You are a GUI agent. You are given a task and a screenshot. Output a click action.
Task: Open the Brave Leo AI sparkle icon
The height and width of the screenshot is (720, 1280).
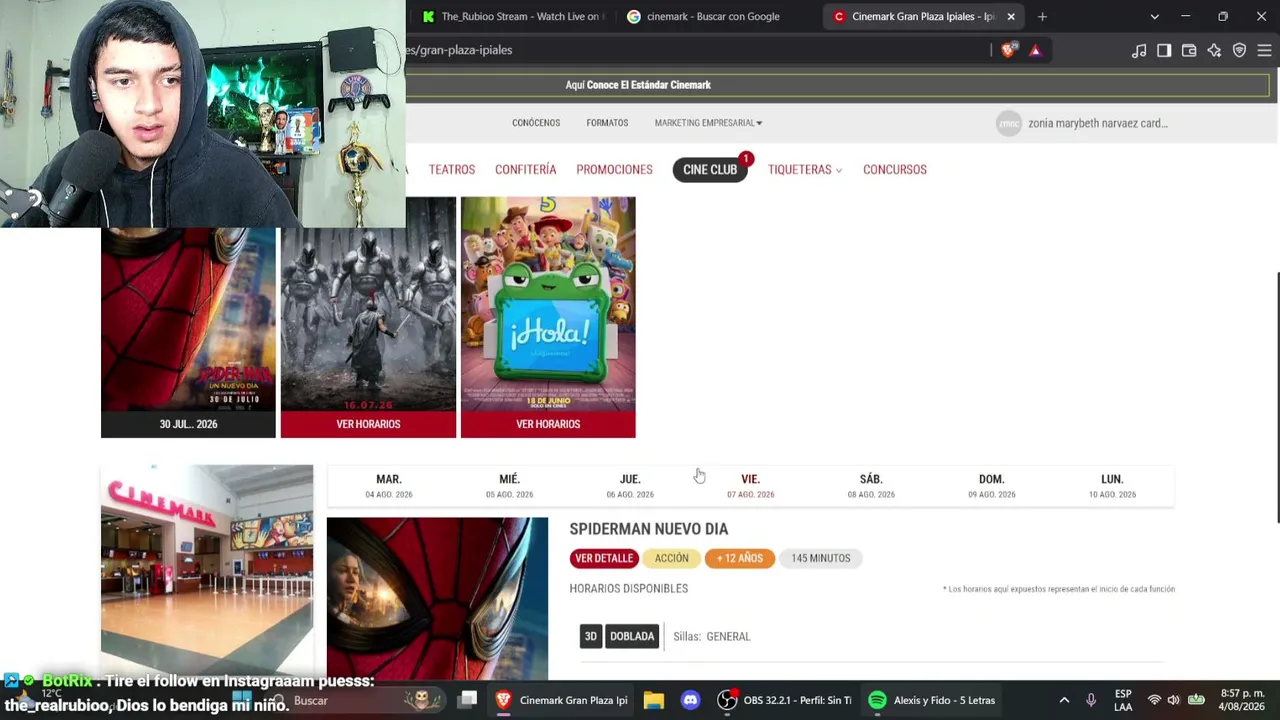(x=1214, y=50)
